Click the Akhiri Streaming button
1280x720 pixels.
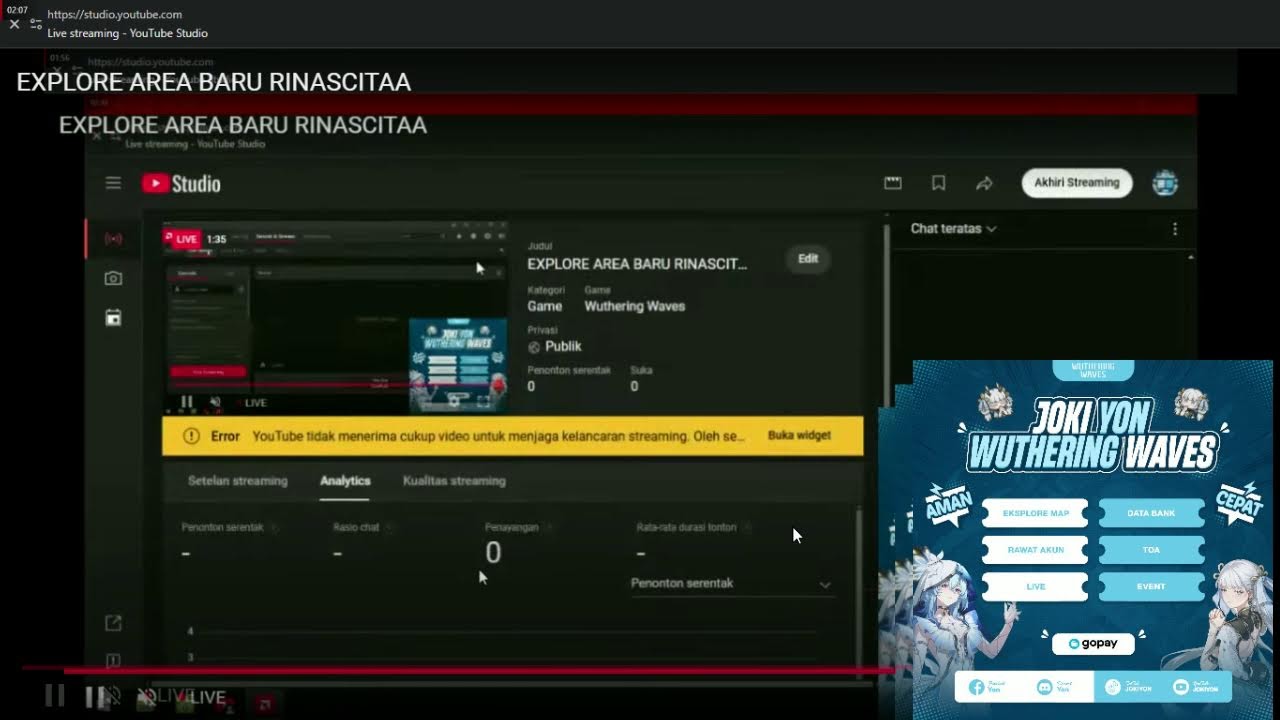1077,183
